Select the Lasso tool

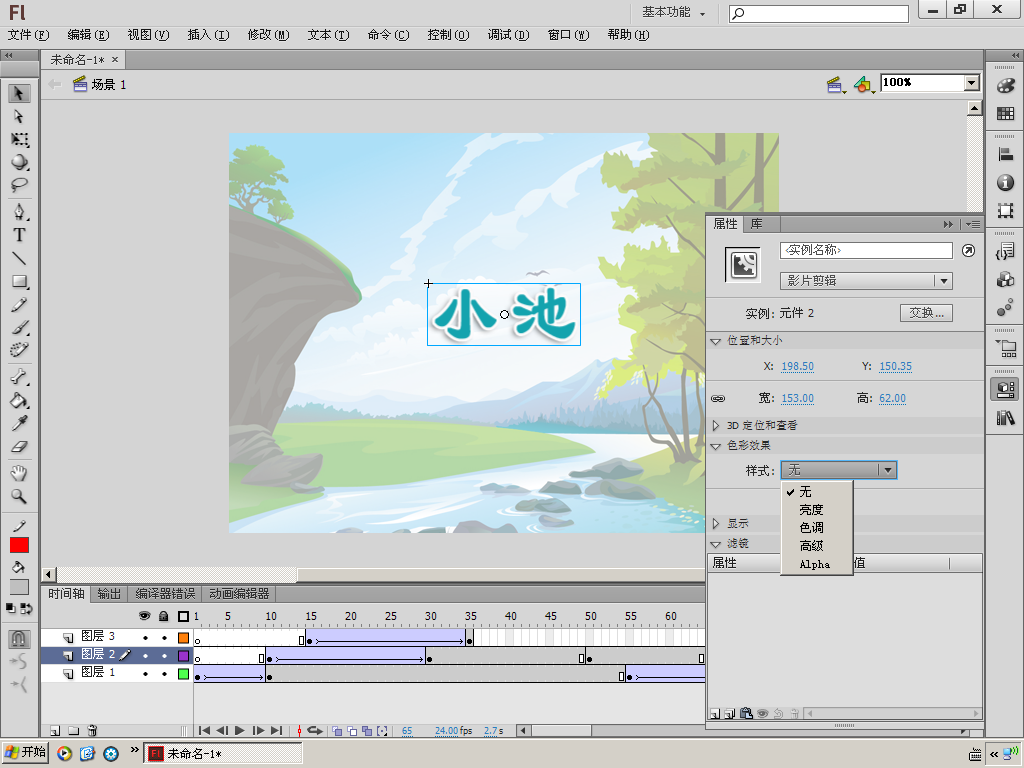coord(19,185)
